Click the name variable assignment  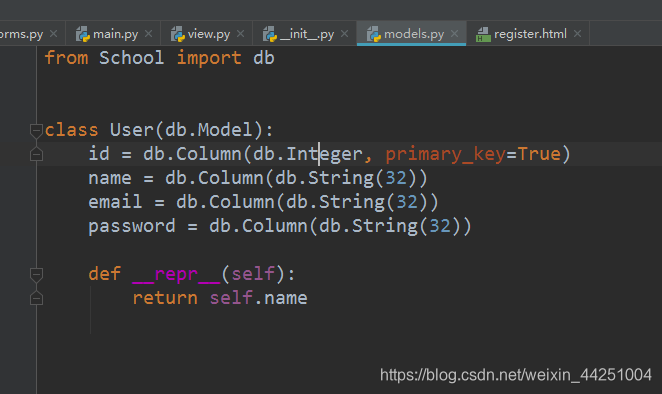tap(110, 178)
